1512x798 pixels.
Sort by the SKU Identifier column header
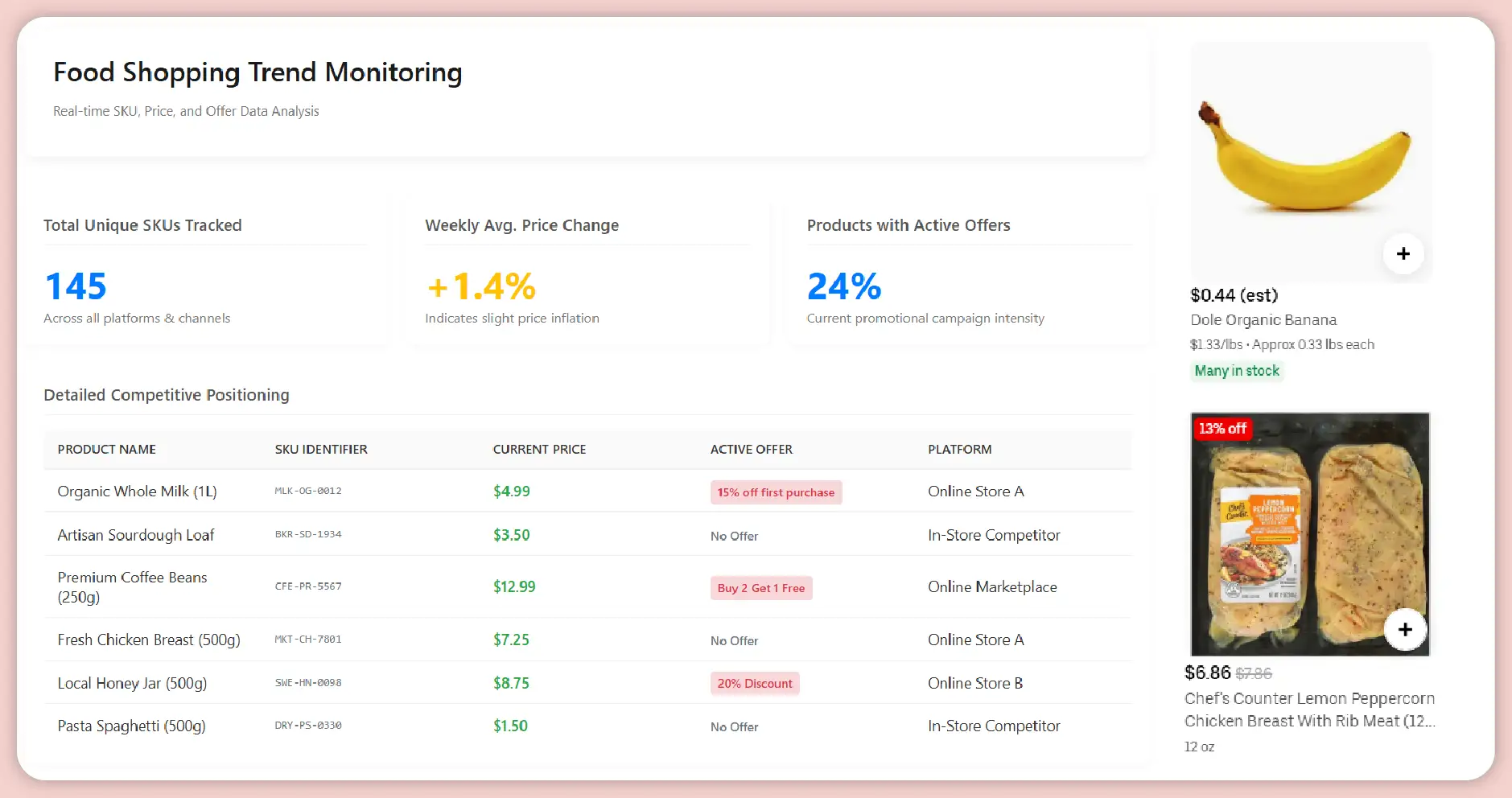(321, 450)
